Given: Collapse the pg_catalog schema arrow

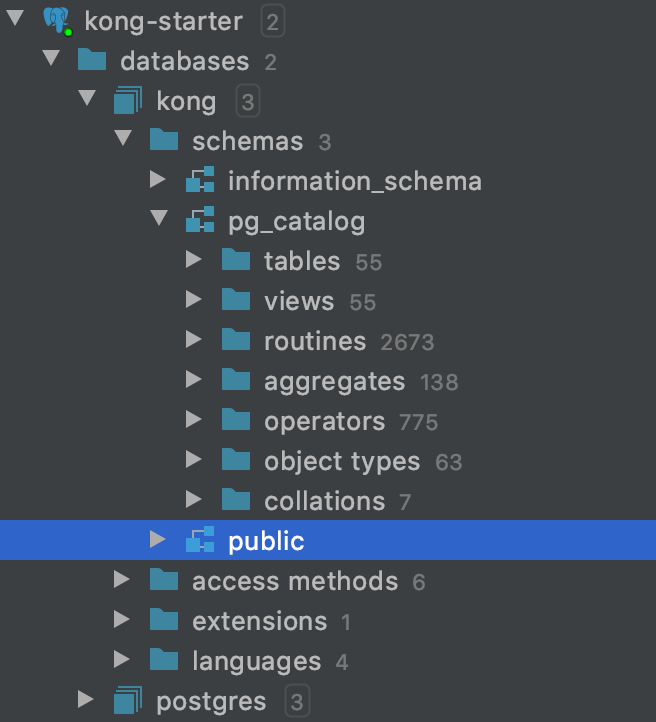Looking at the screenshot, I should 159,218.
